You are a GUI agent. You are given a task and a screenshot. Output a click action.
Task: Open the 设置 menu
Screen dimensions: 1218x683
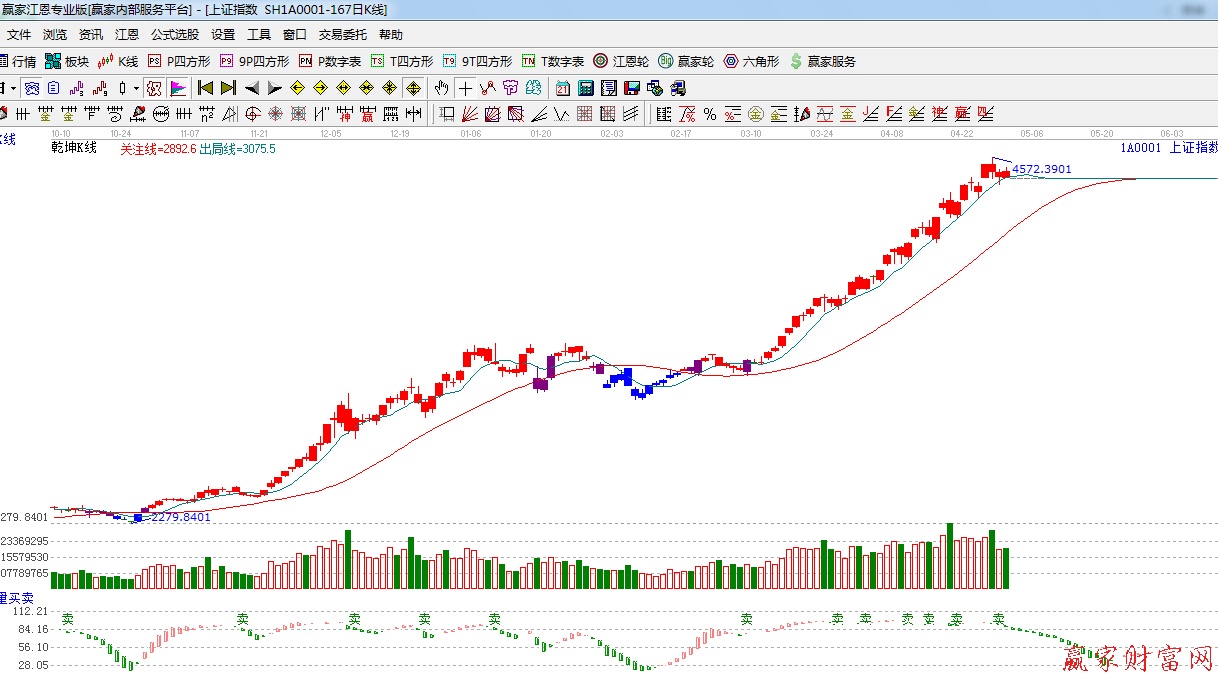(x=223, y=34)
